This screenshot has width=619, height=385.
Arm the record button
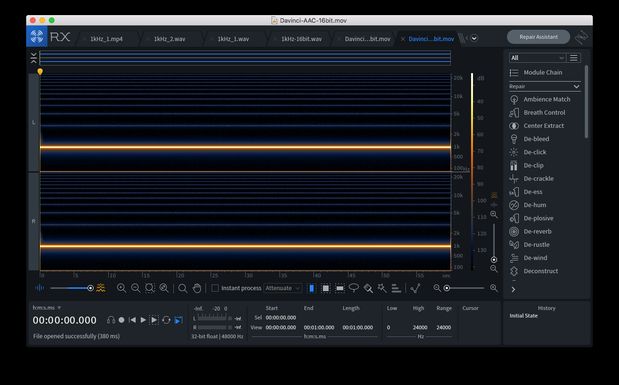pos(122,320)
